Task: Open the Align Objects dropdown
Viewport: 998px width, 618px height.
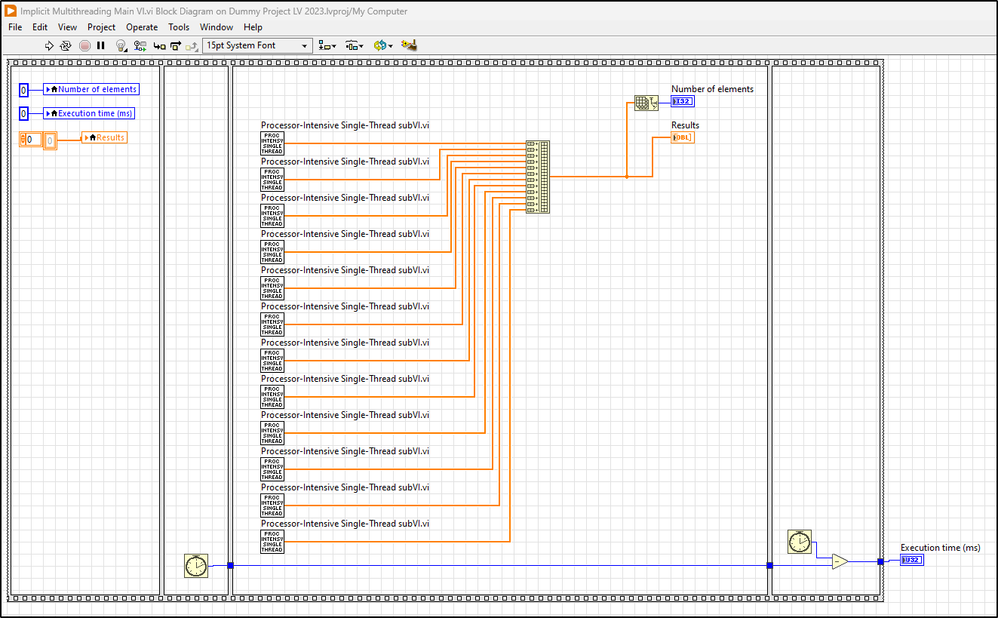Action: point(328,45)
